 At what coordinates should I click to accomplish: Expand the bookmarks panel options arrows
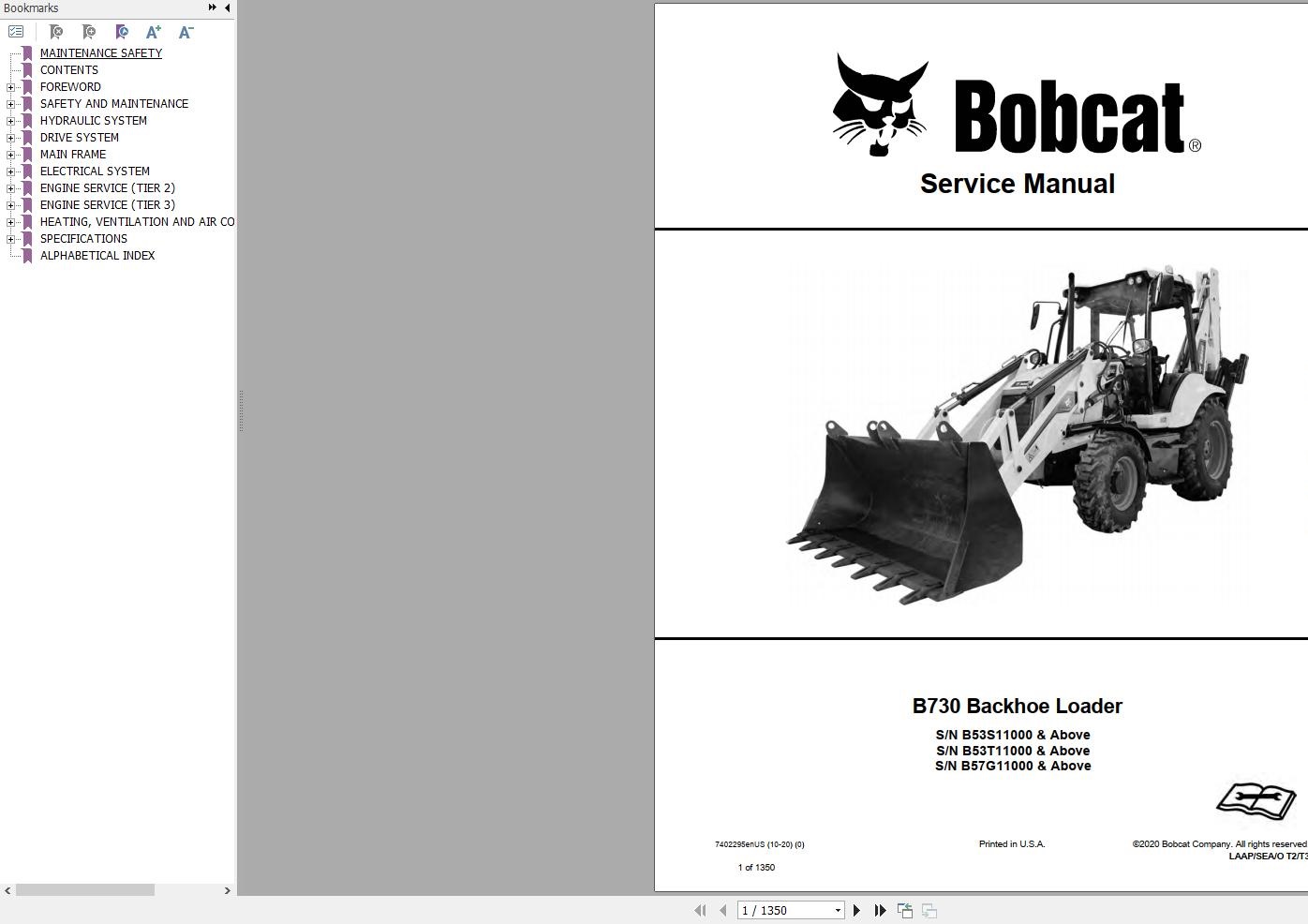point(213,7)
